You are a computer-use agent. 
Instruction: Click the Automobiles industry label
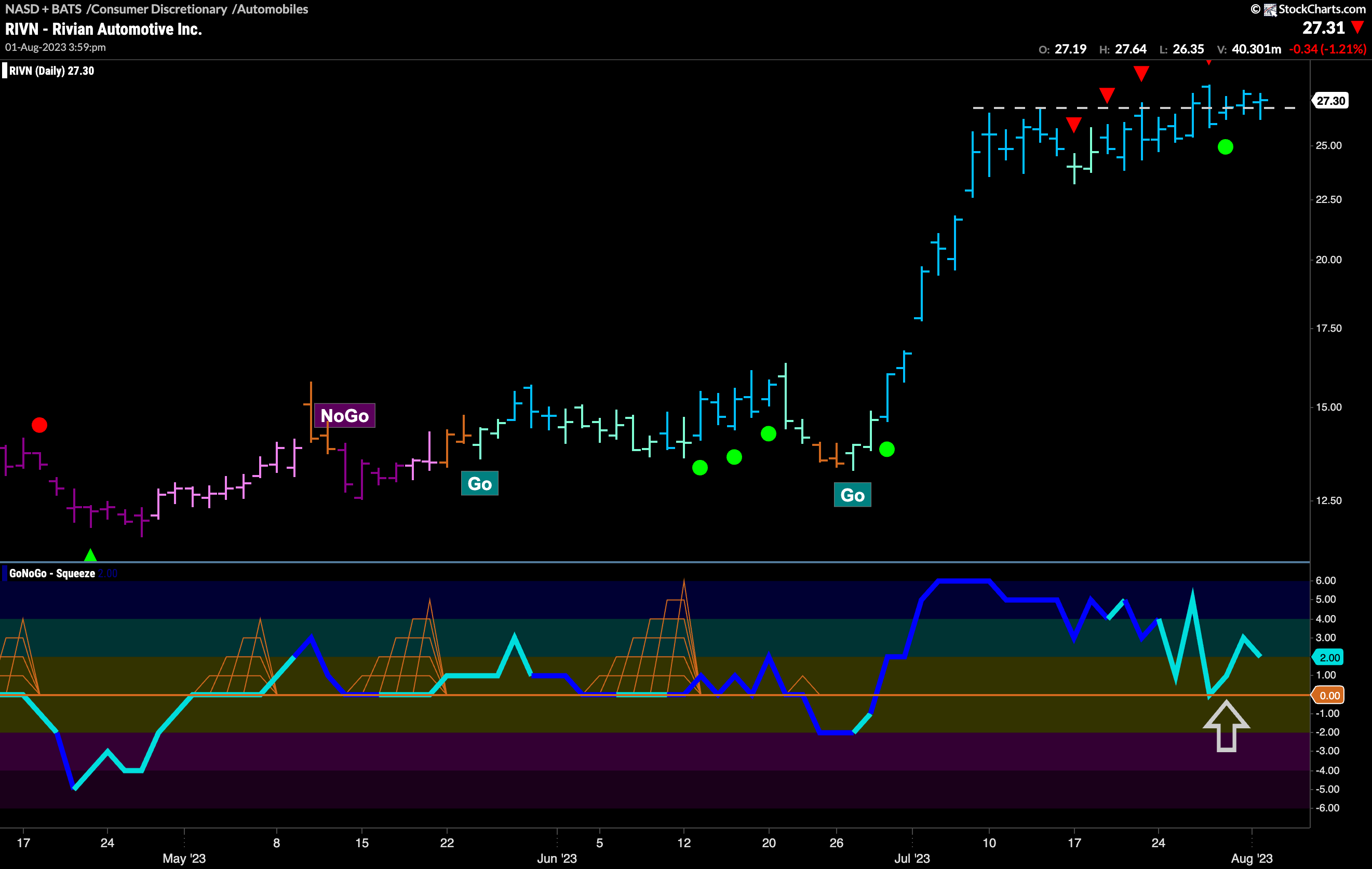click(272, 9)
